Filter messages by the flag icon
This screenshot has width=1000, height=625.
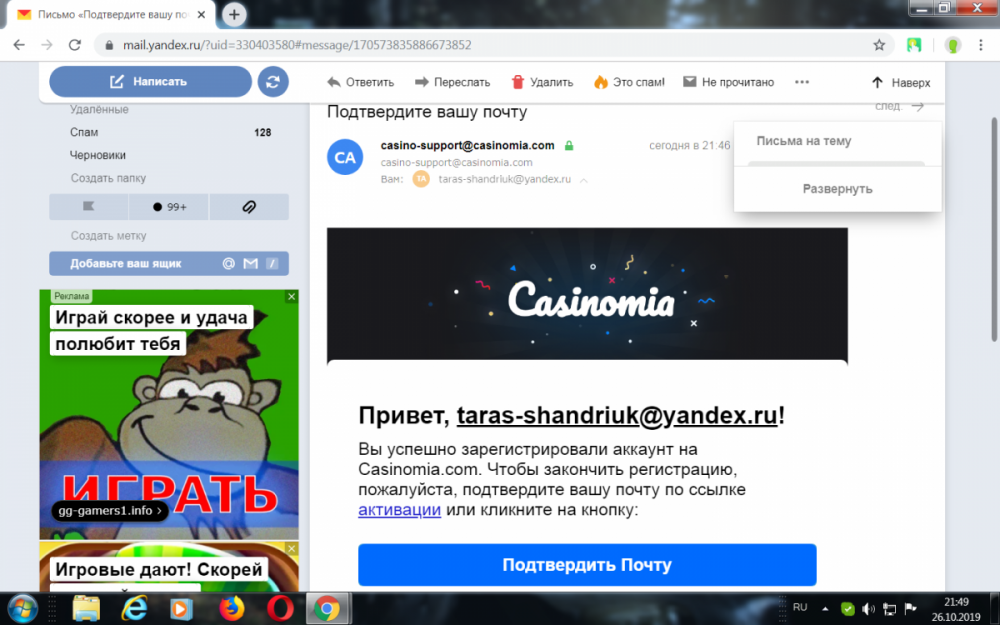(89, 207)
